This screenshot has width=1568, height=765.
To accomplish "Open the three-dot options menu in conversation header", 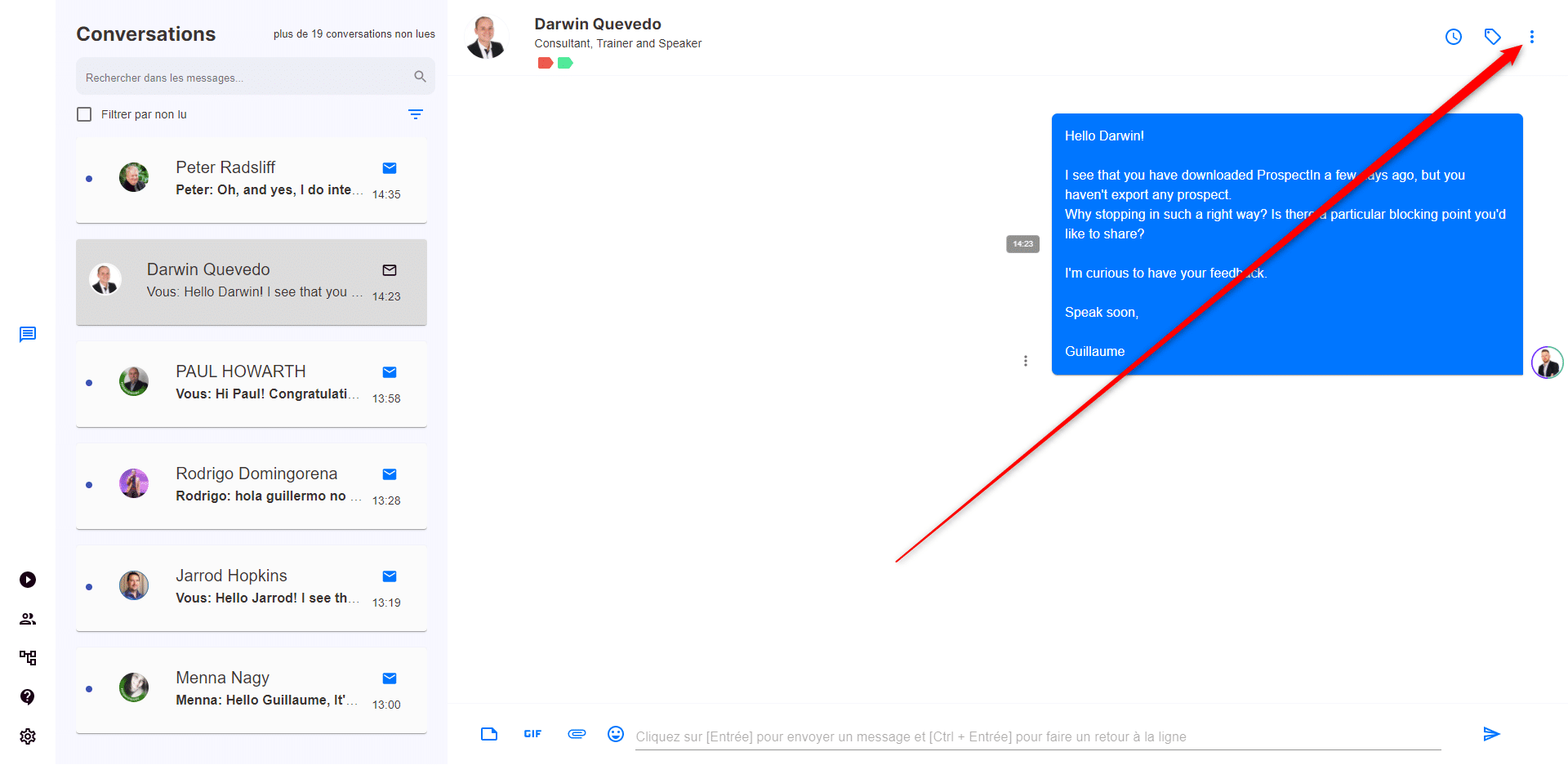I will tap(1531, 37).
